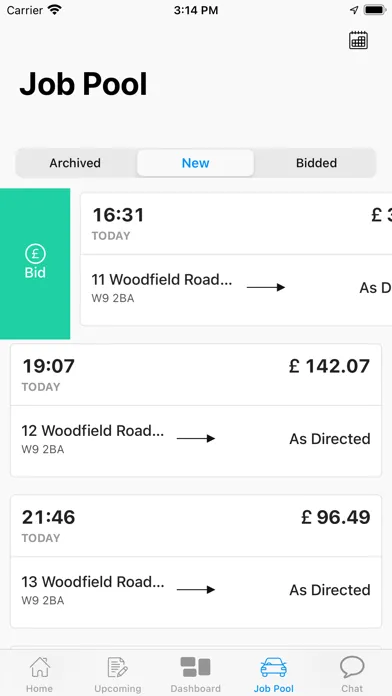
Task: Open the 21:46 job for £96.49
Action: click(x=196, y=526)
